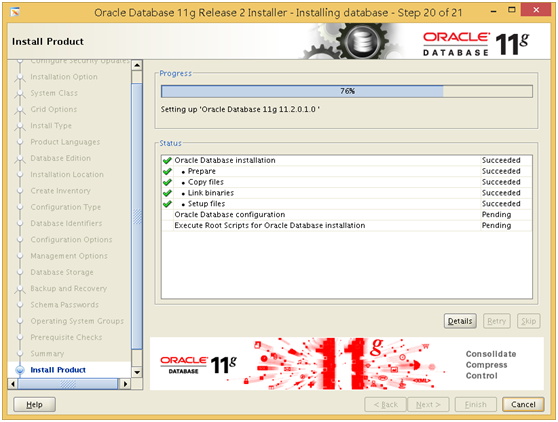
Task: Select Configuration Options step in sidebar
Action: 71,240
